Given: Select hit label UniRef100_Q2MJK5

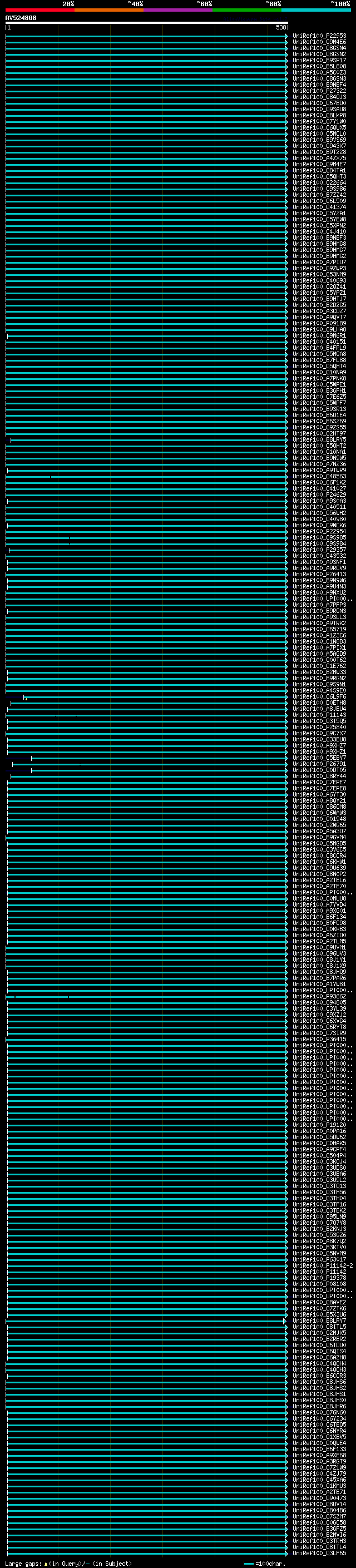Looking at the screenshot, I should click(x=319, y=1332).
